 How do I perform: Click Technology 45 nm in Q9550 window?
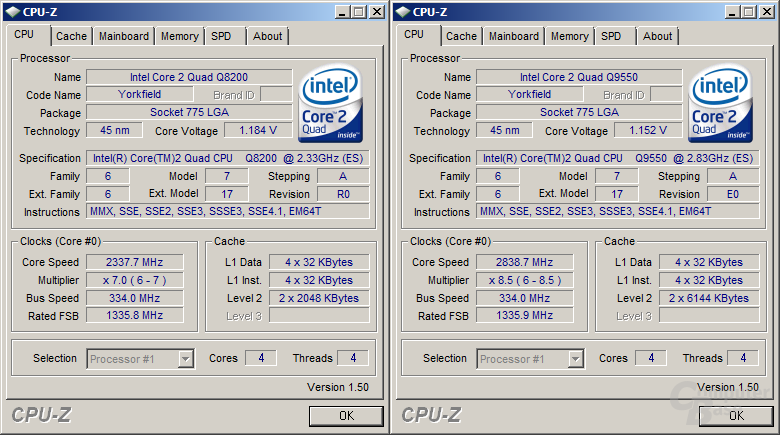(504, 130)
